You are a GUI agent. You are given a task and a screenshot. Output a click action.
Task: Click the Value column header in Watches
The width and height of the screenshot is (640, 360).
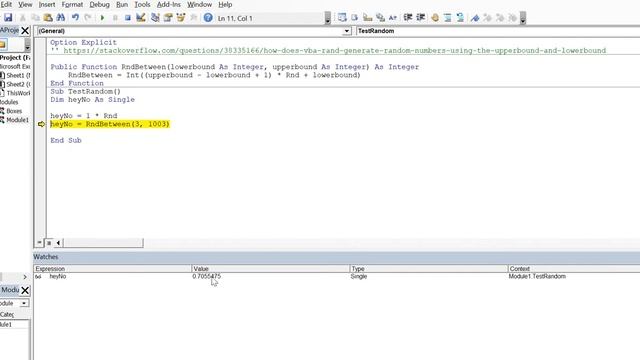[x=271, y=269]
